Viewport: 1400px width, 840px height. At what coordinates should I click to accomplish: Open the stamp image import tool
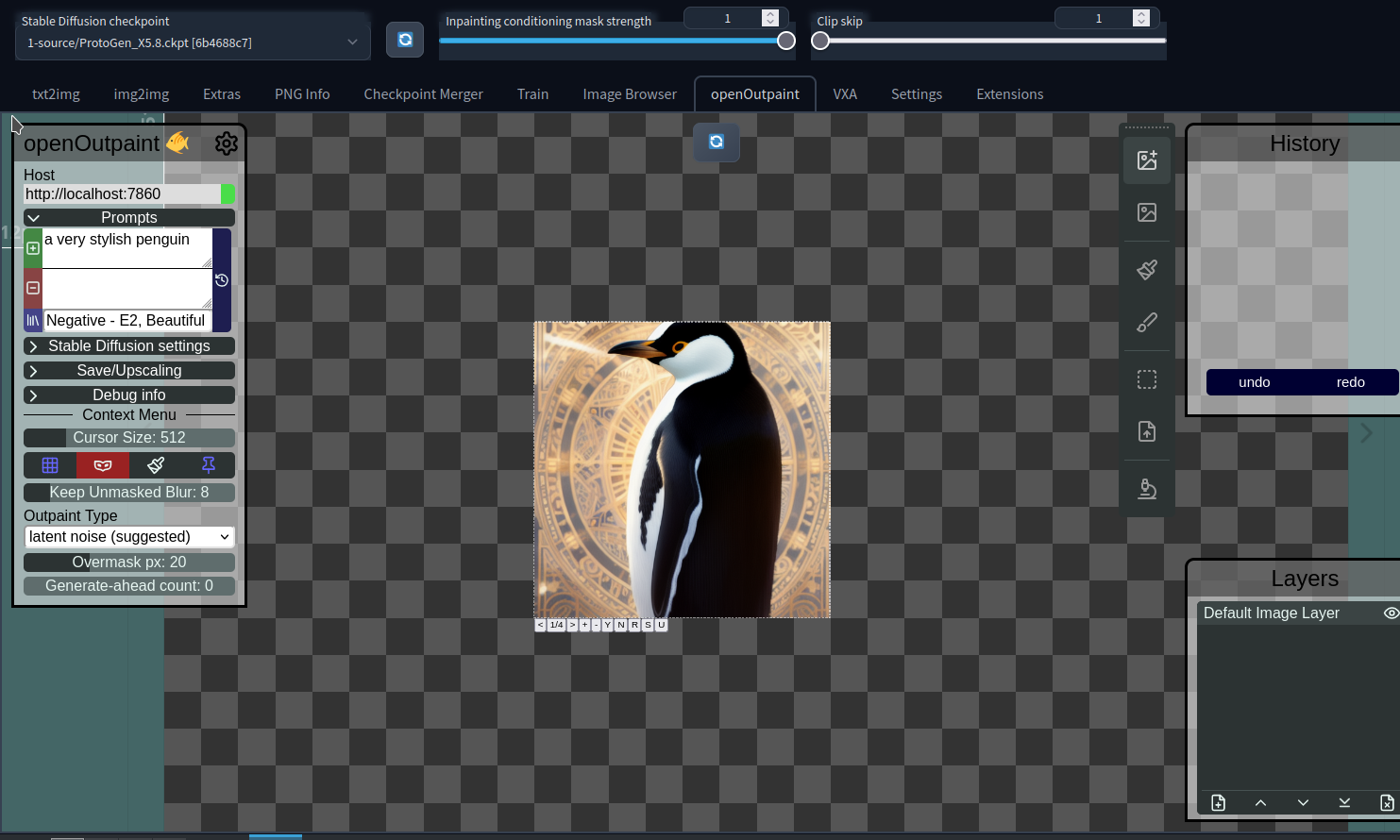point(1147,431)
